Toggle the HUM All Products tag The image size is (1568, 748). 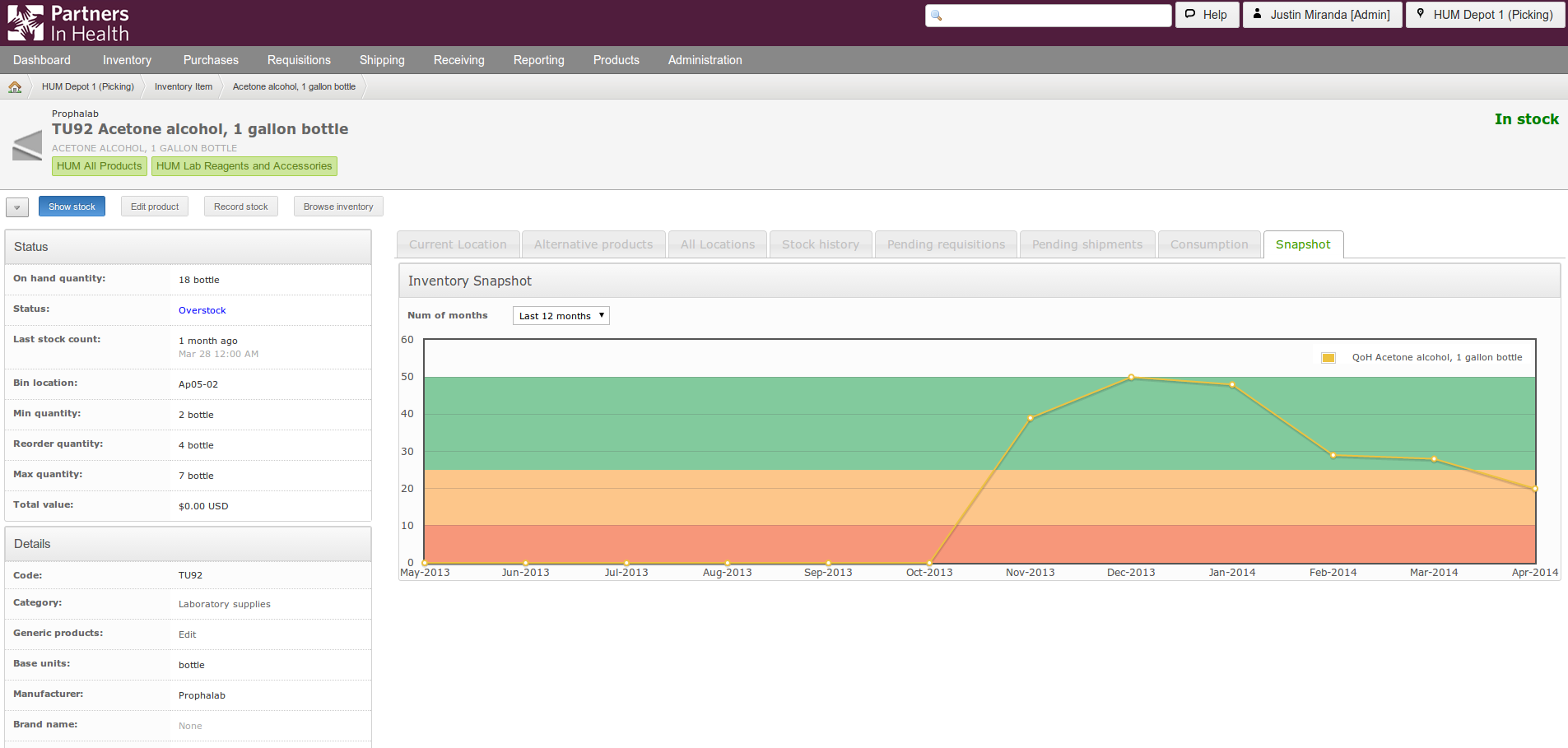point(99,165)
